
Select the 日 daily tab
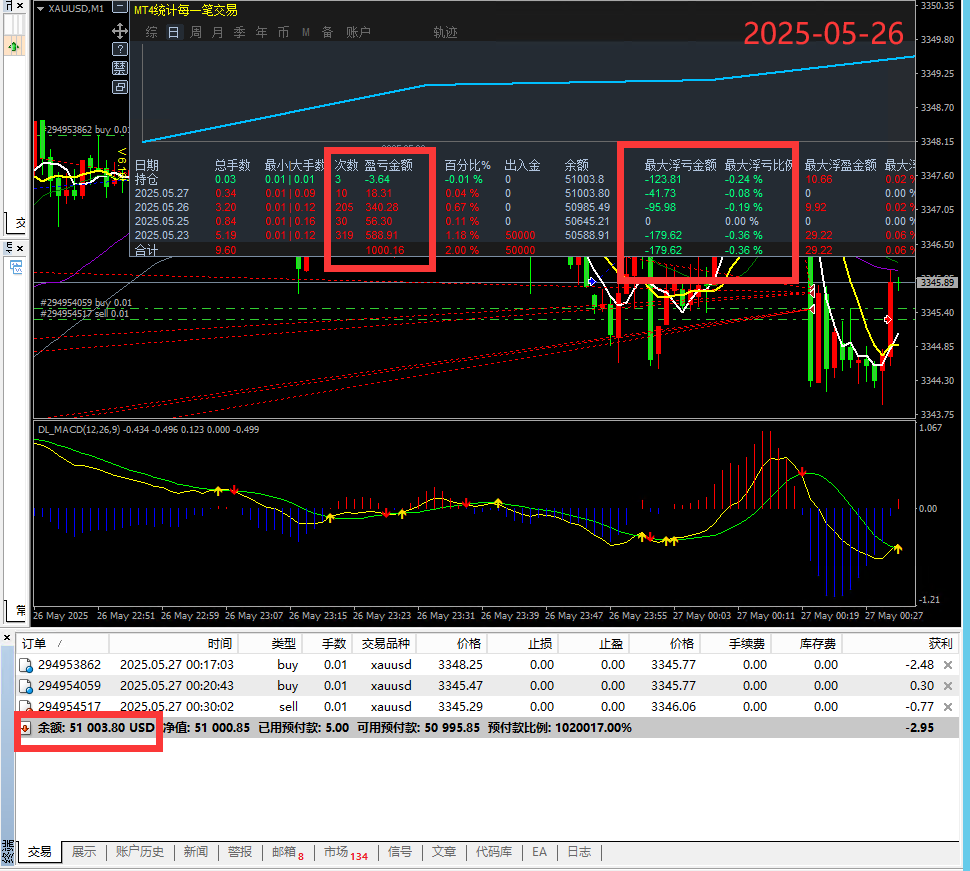pos(174,32)
